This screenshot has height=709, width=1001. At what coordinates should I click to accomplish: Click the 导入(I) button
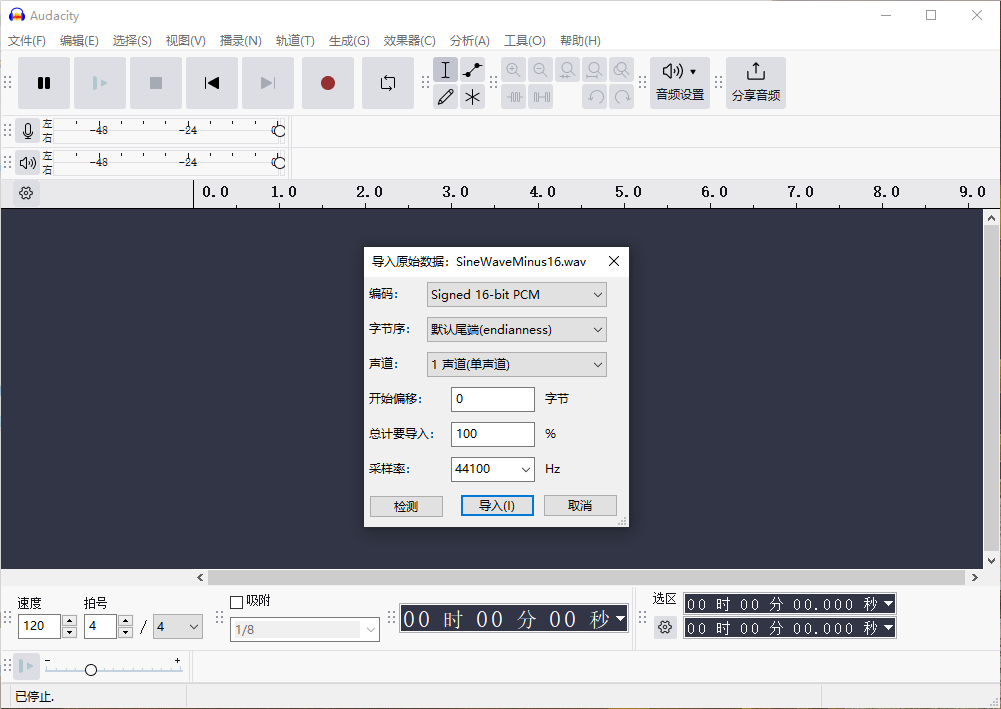(x=496, y=506)
